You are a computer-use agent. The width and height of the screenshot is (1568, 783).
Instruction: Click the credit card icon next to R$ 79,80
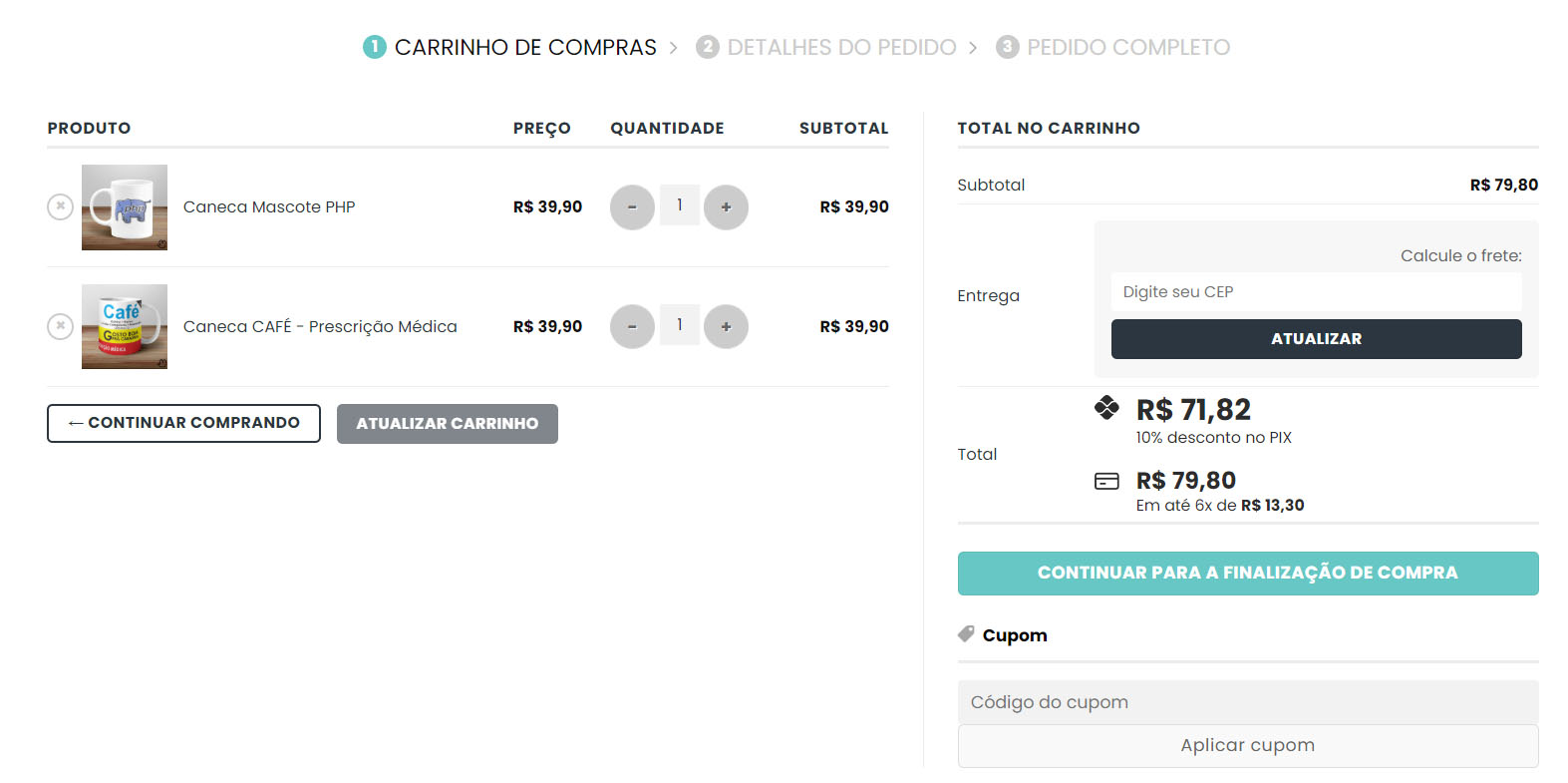pyautogui.click(x=1107, y=480)
